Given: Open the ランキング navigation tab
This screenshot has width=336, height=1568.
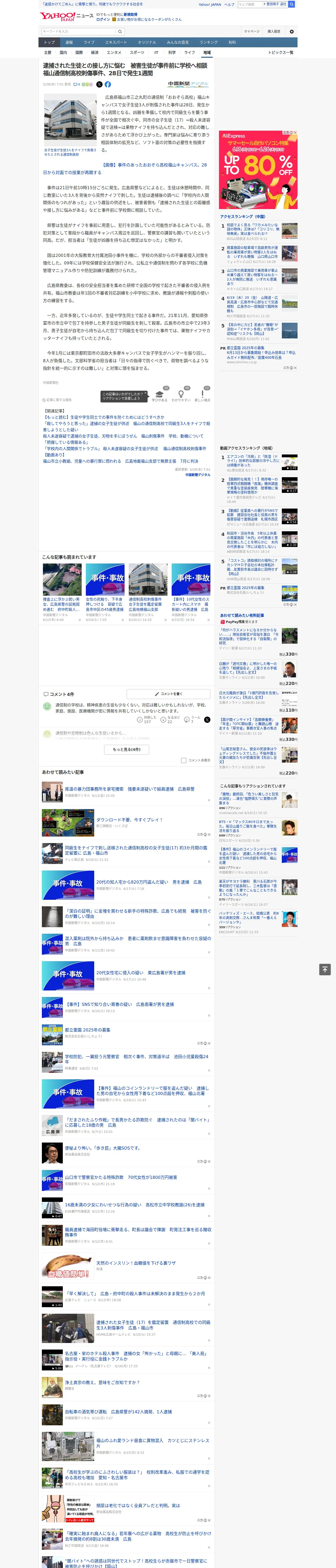Looking at the screenshot, I should 209,43.
